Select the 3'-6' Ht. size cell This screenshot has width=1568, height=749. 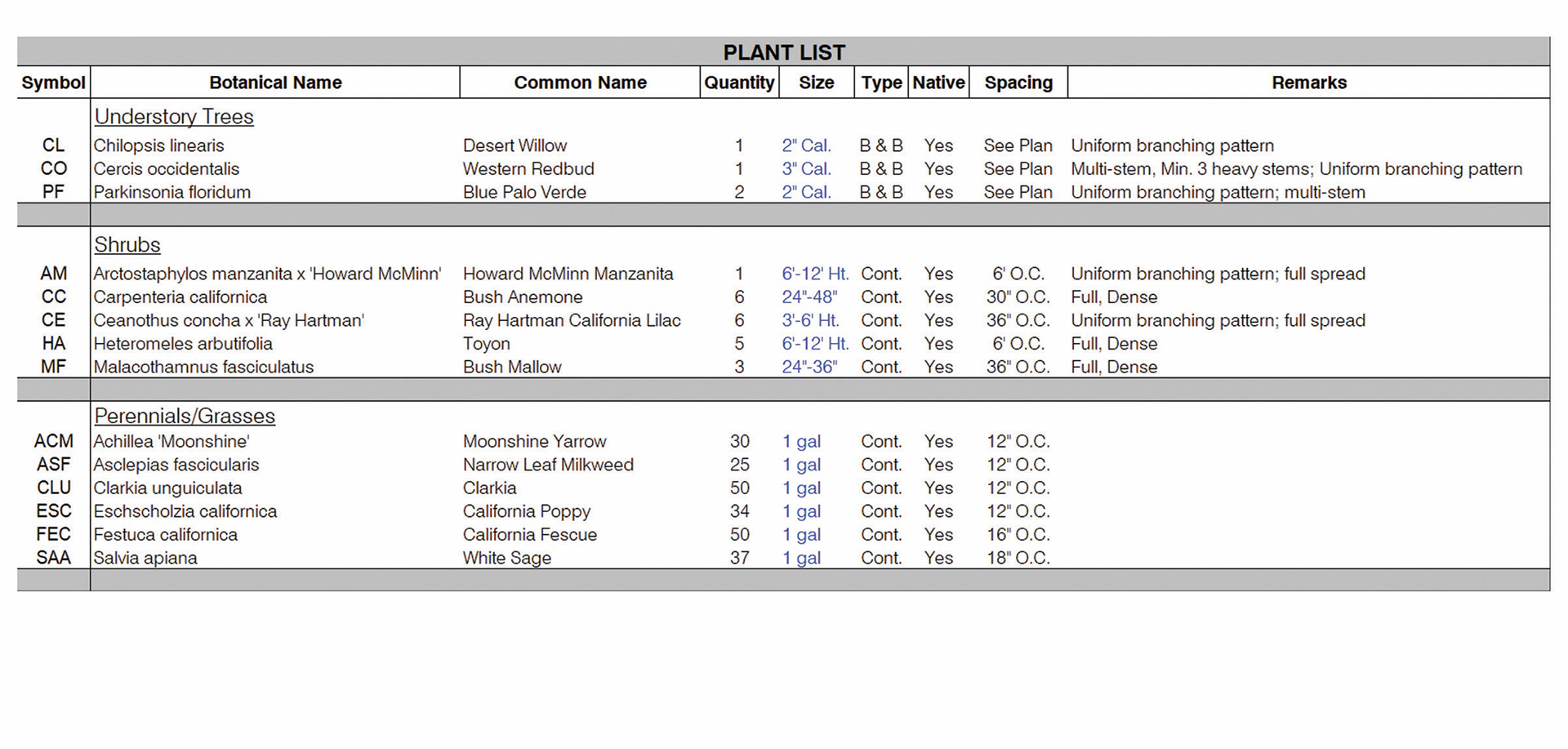810,320
